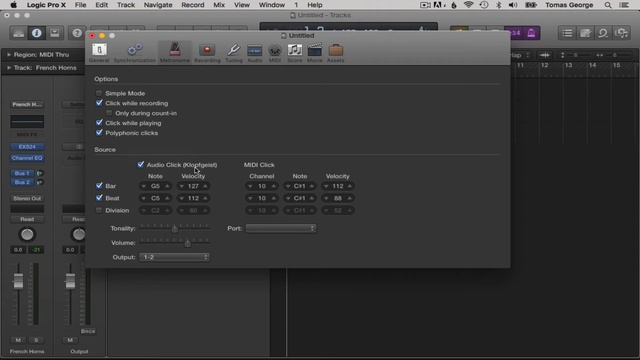The height and width of the screenshot is (360, 640).
Task: Open Bluetooth status menu
Action: [x=498, y=5]
